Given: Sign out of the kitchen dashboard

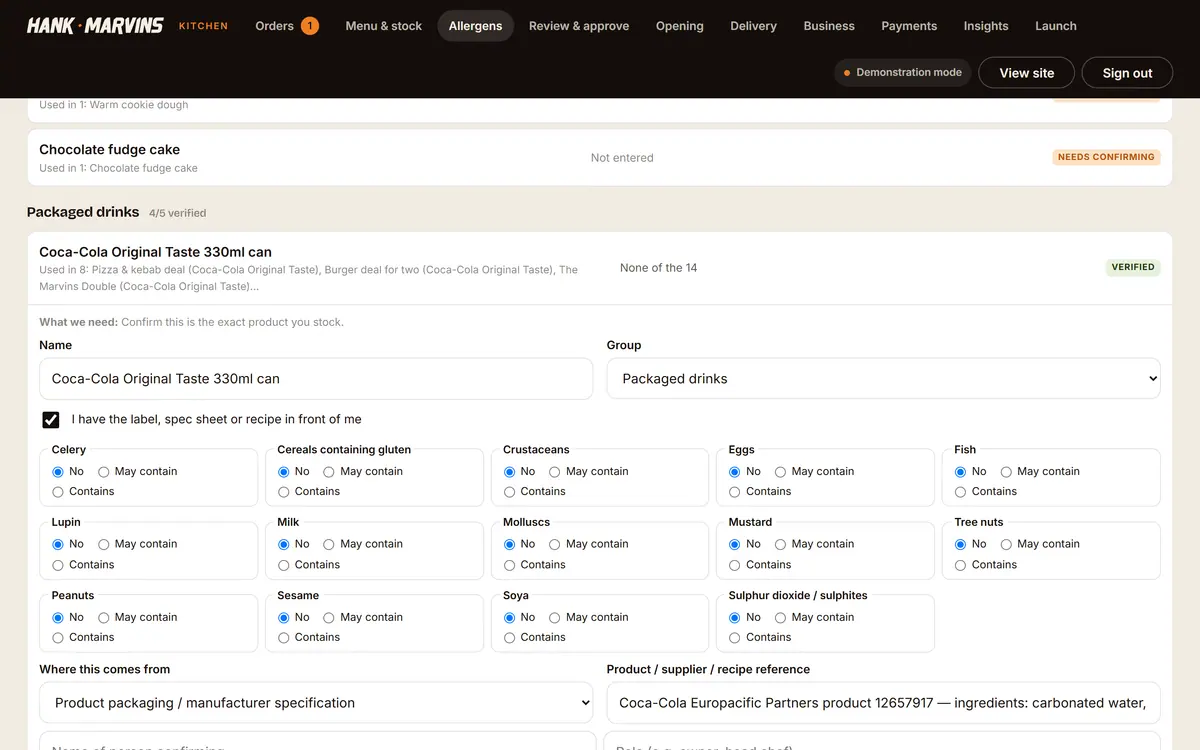Looking at the screenshot, I should tap(1127, 73).
